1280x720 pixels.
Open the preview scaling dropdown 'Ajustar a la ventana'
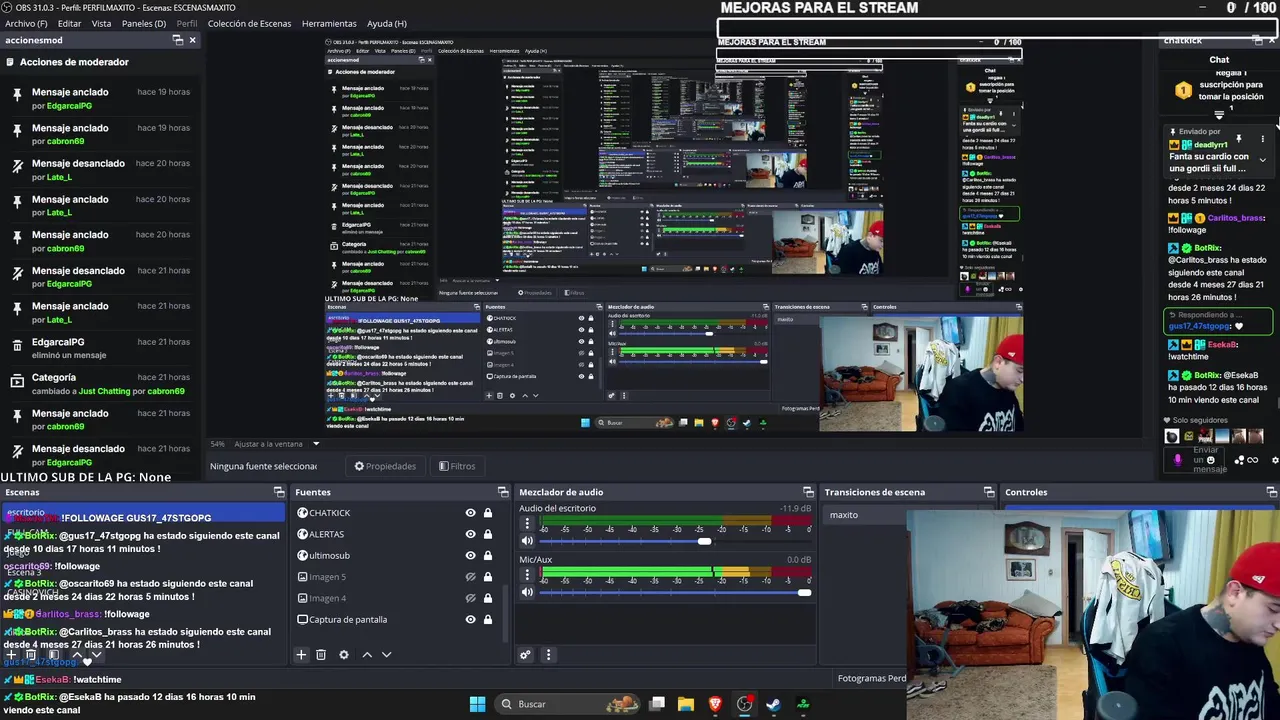click(x=278, y=444)
